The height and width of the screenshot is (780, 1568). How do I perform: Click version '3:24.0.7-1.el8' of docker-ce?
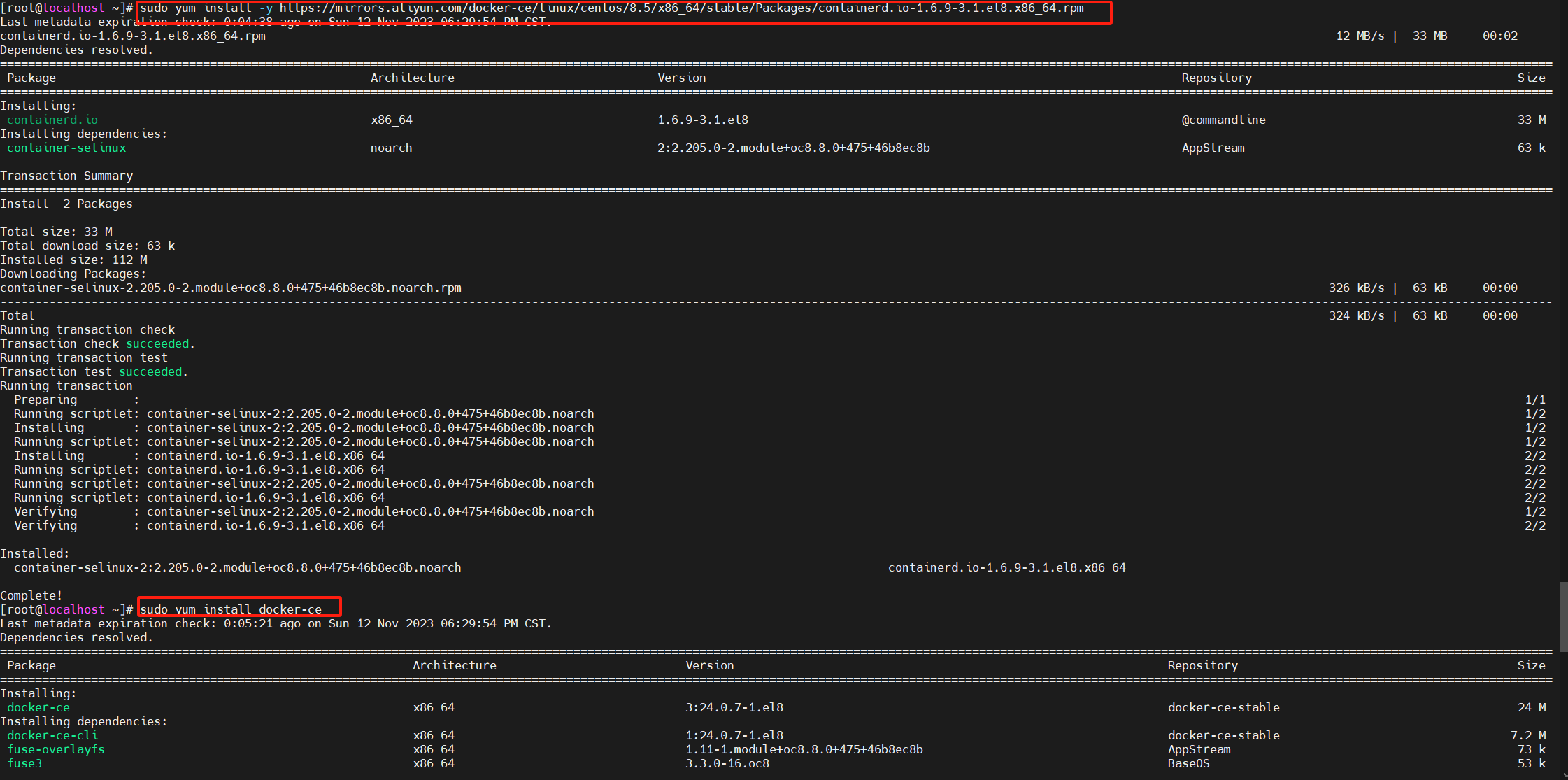[x=734, y=707]
